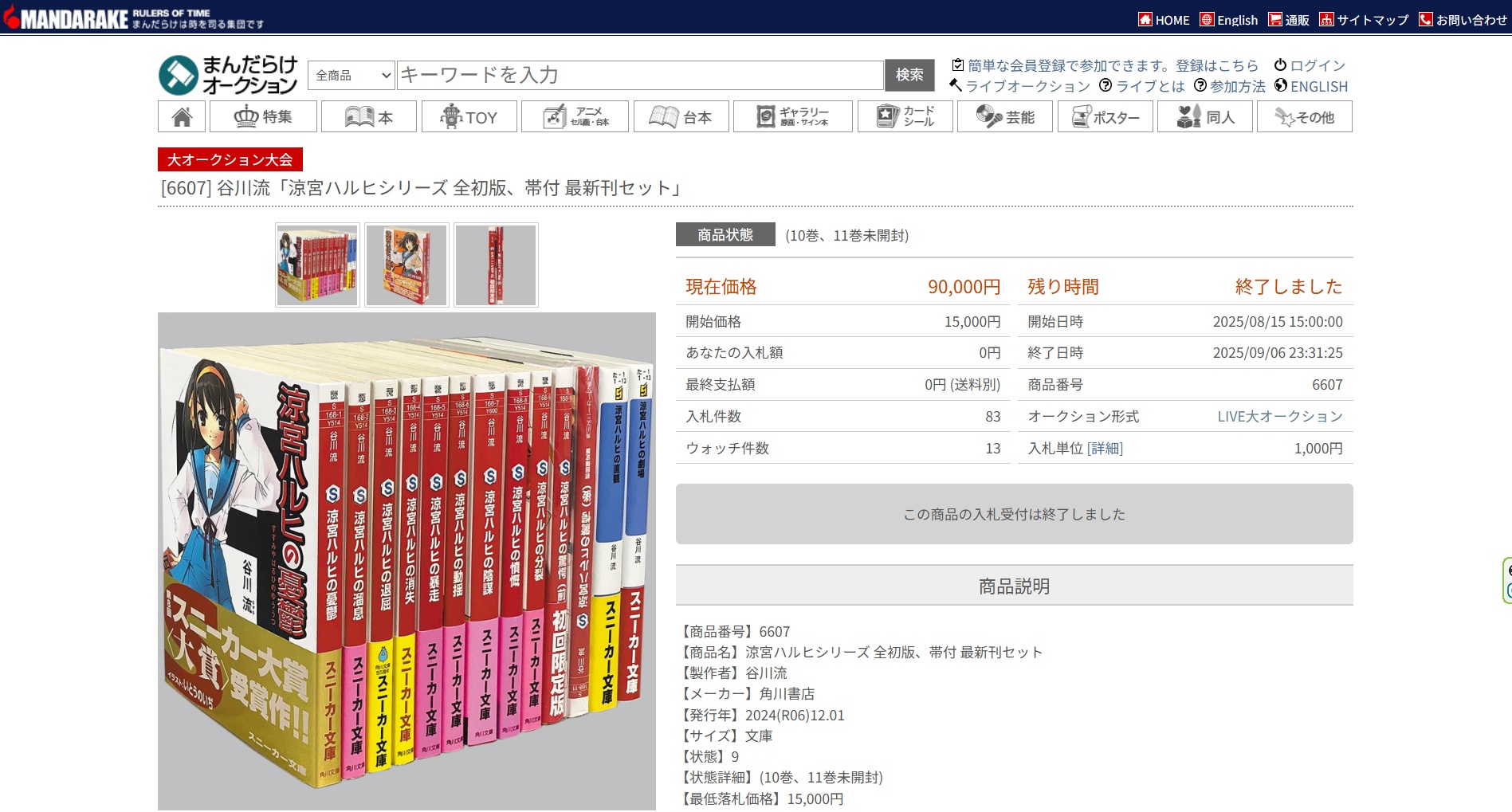1512x812 pixels.
Task: Expand the 全商品 category dropdown
Action: click(x=351, y=75)
